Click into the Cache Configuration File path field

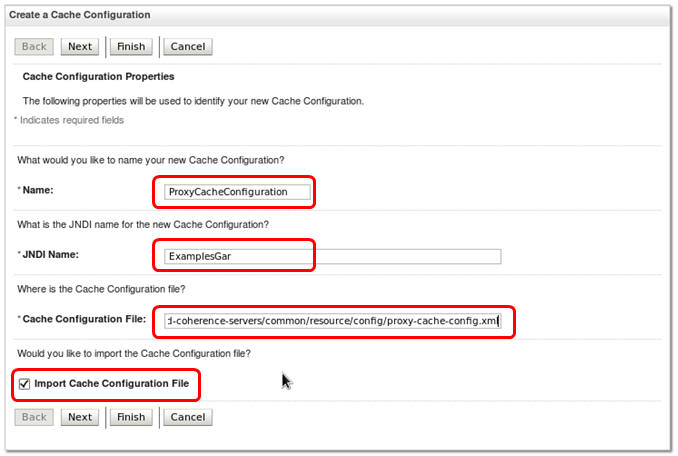click(x=332, y=321)
